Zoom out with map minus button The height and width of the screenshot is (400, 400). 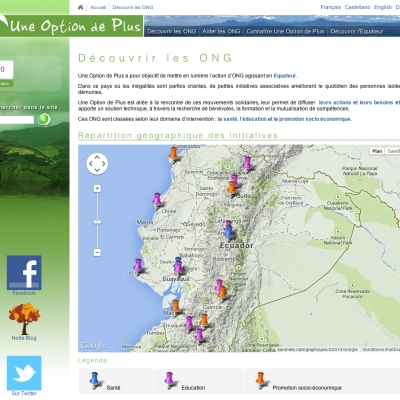point(97,252)
